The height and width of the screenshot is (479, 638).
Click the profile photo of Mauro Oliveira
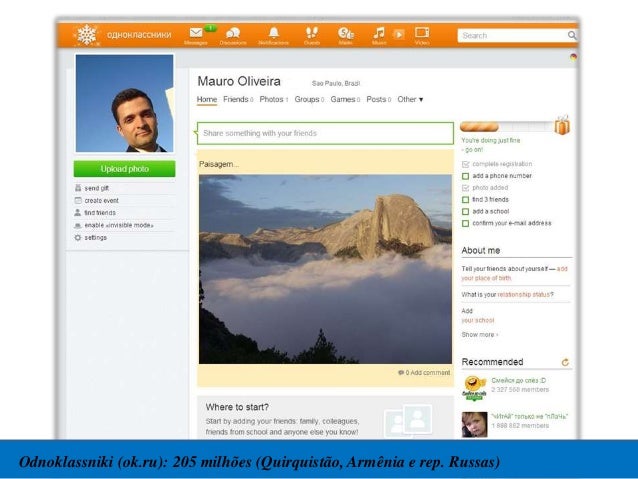[125, 103]
